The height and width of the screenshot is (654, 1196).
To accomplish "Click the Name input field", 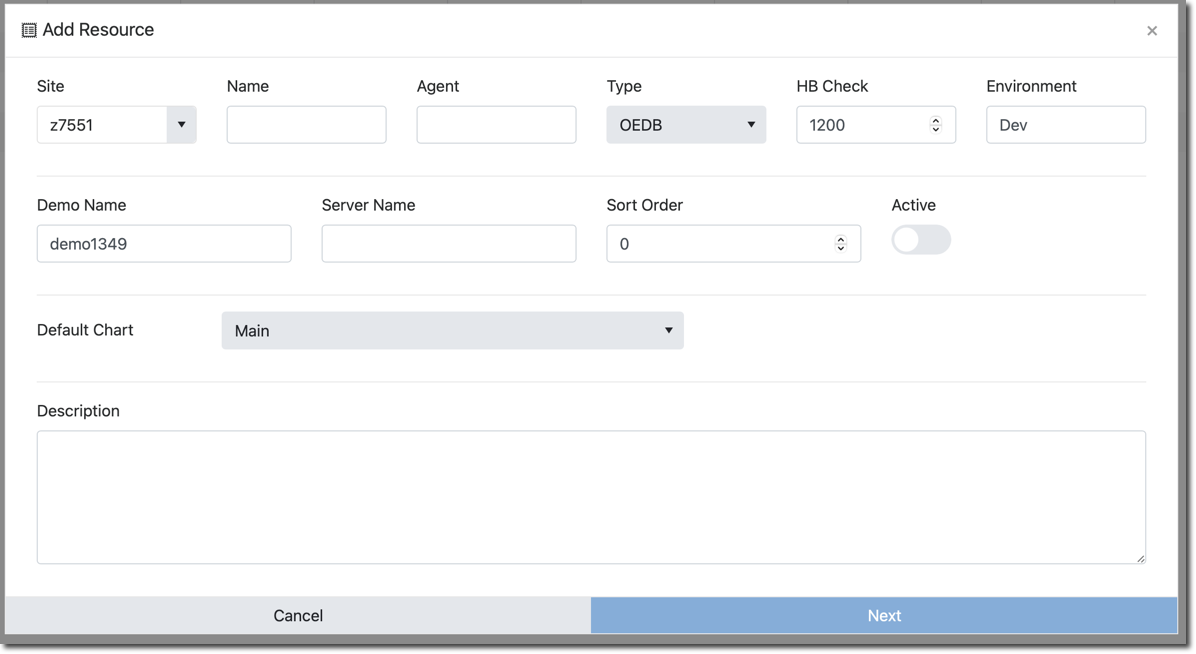I will coord(307,124).
